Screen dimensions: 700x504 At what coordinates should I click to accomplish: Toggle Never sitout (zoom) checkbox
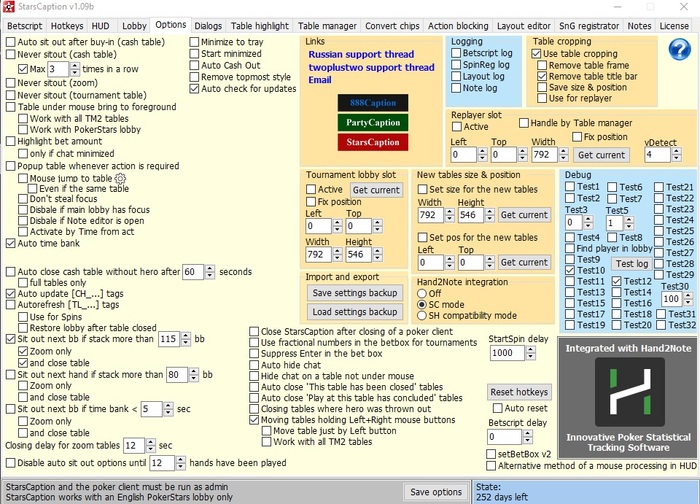point(11,83)
